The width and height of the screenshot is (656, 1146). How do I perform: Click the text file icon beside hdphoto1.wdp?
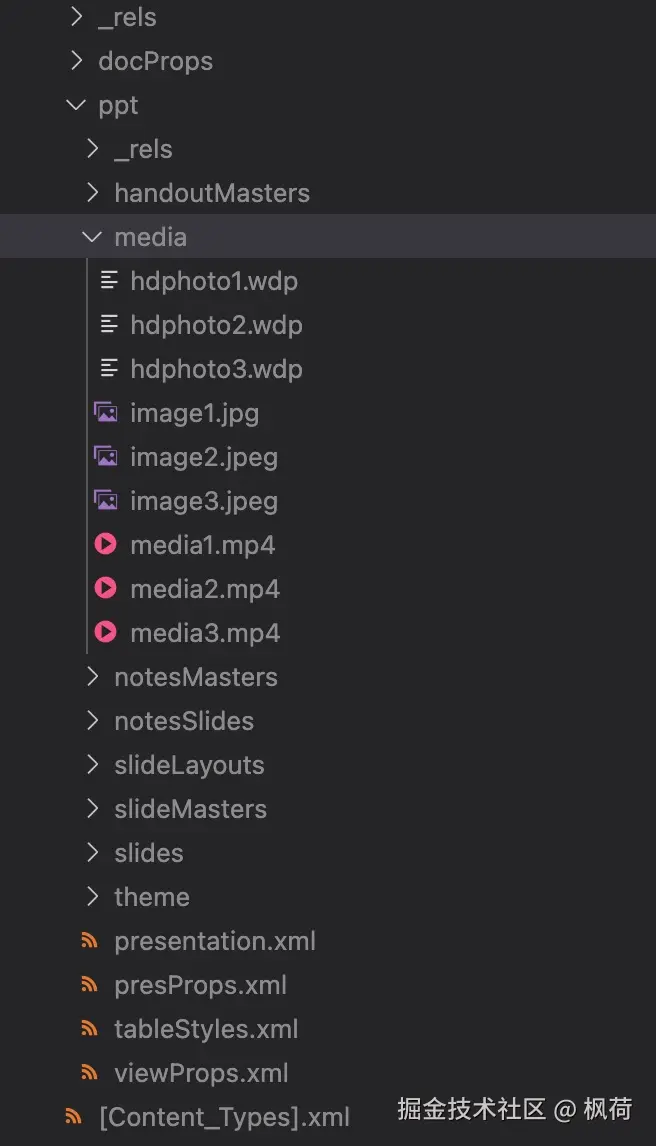(109, 281)
